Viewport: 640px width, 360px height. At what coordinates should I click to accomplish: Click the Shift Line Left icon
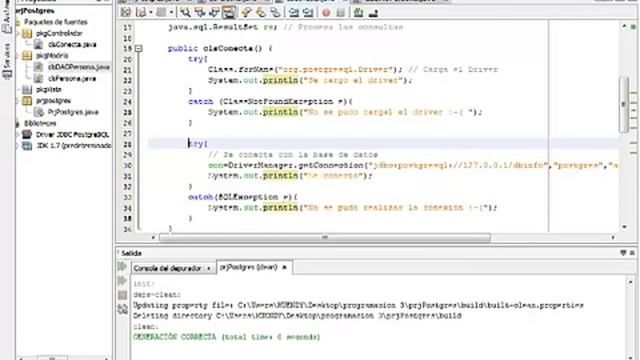click(x=293, y=13)
